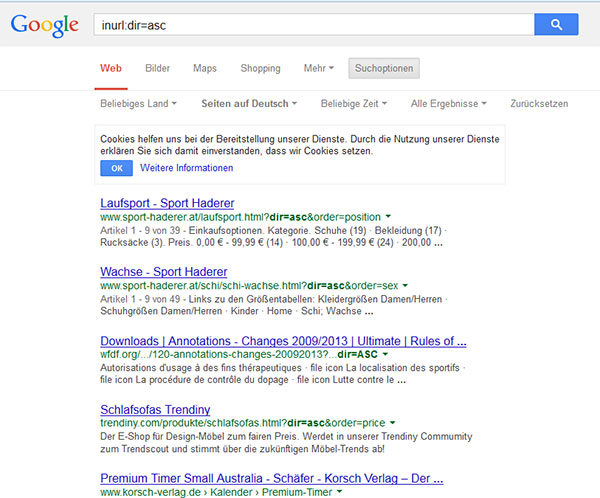
Task: Open the Weitere Informationen link
Action: [186, 168]
